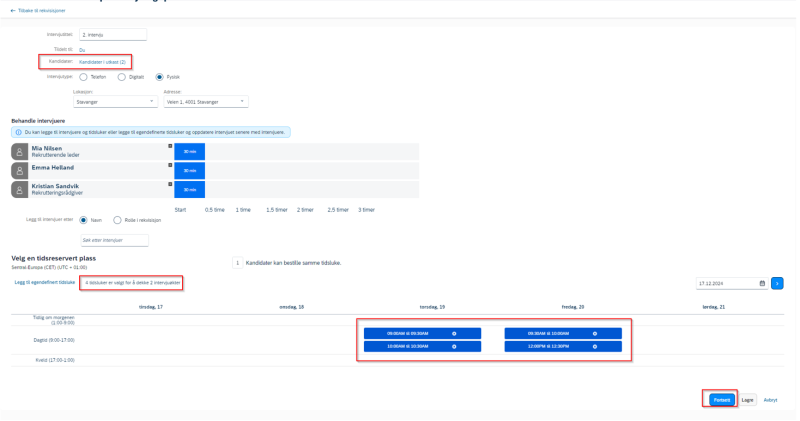
Task: Click the back arrow to requisitions
Action: 13,11
